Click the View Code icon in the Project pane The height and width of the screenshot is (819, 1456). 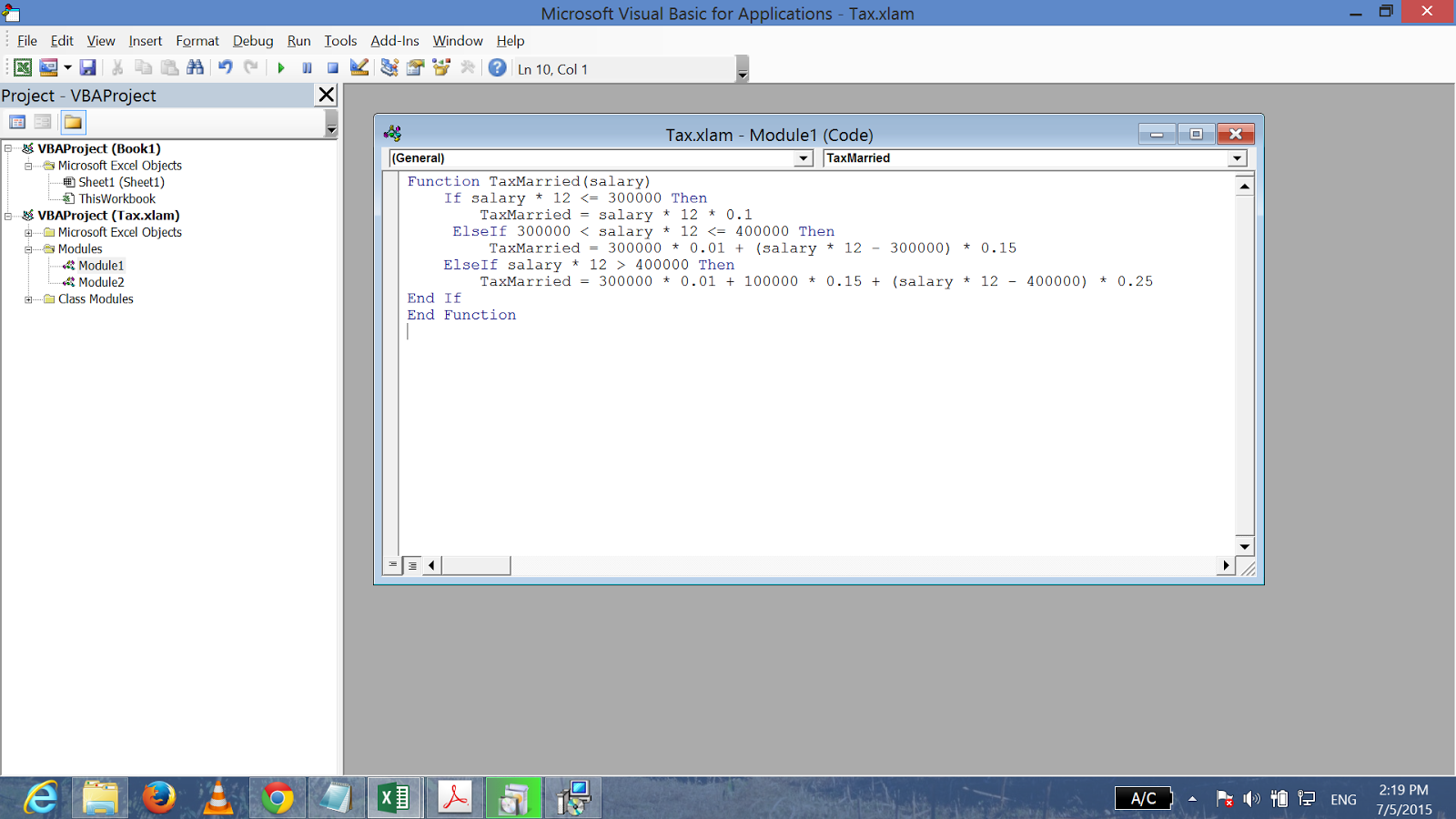[x=17, y=122]
